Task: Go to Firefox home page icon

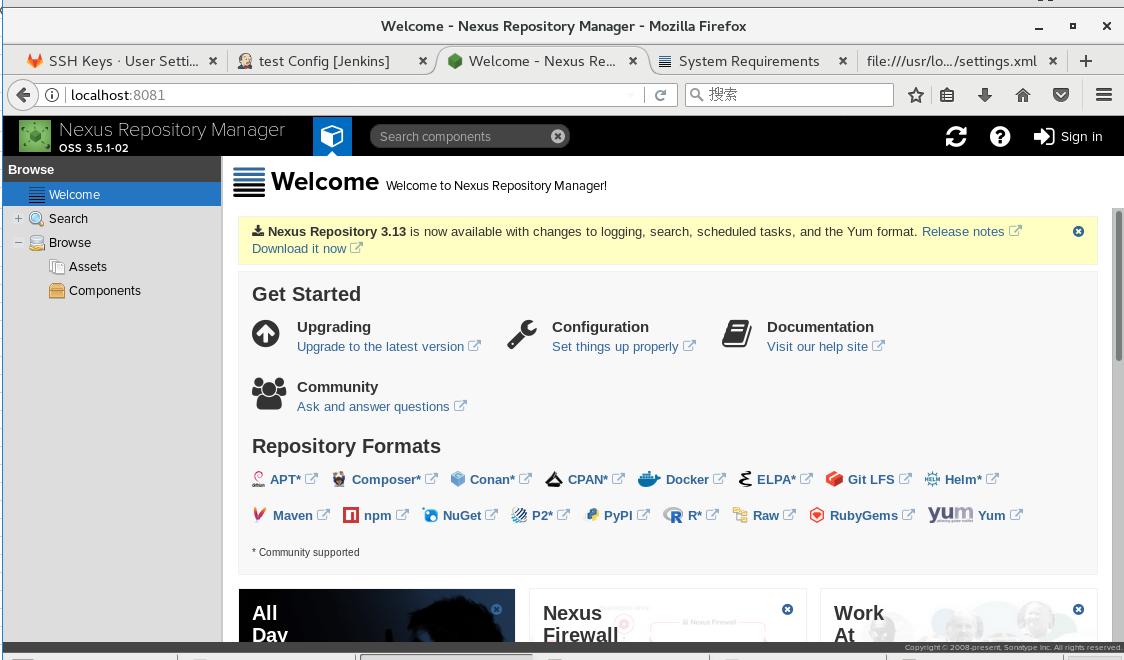Action: 1023,95
